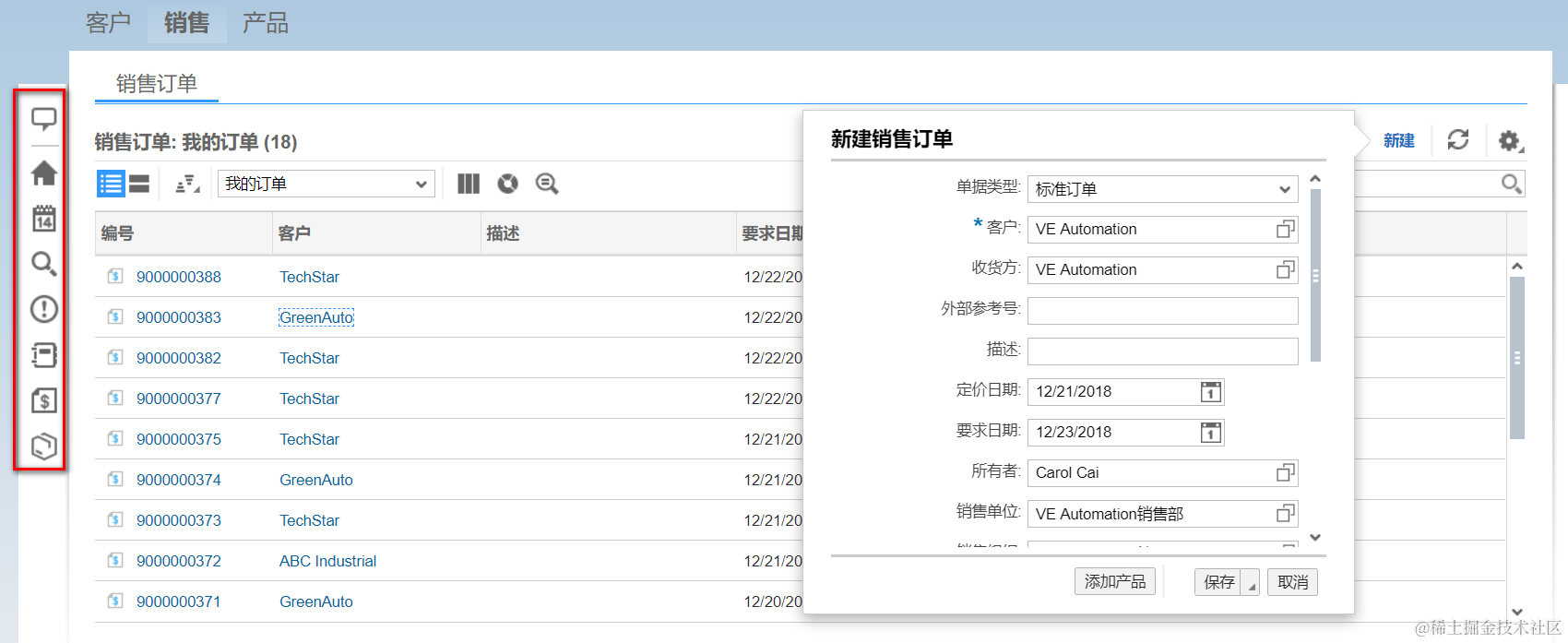Expand the 我的订单 filter dropdown
The width and height of the screenshot is (1568, 643).
(421, 184)
